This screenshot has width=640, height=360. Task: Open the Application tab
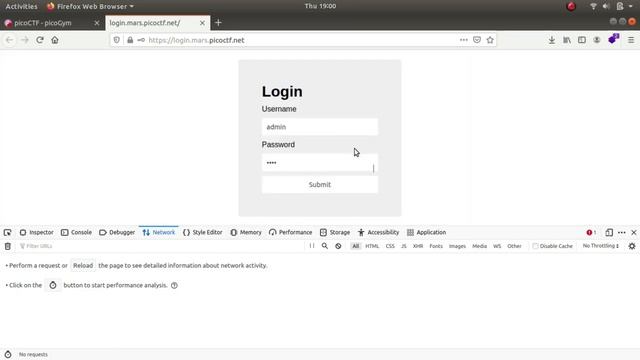427,232
